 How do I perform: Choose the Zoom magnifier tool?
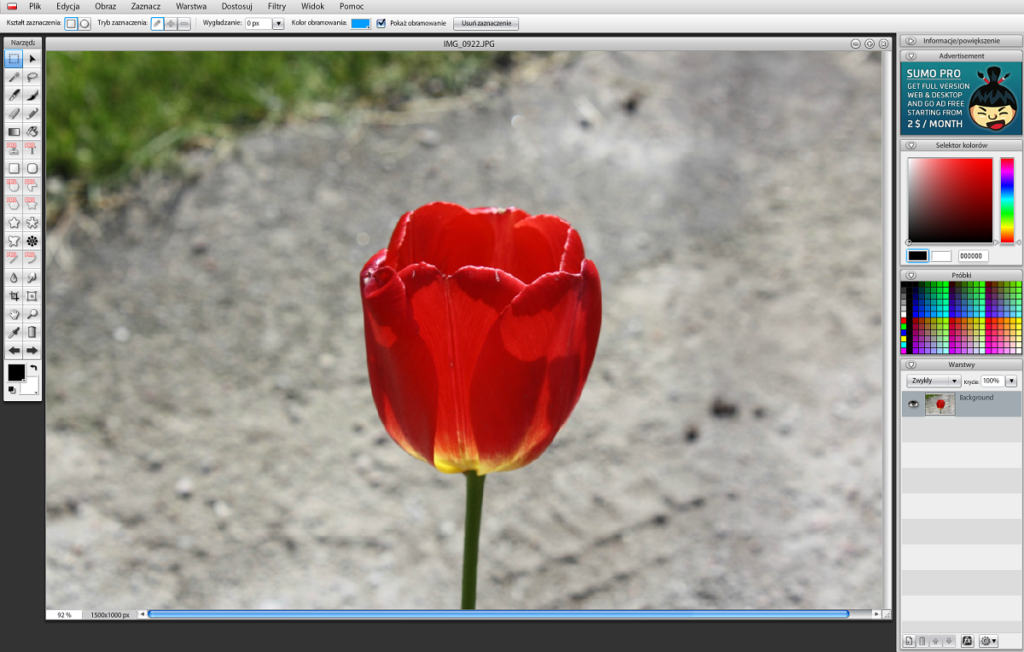32,314
